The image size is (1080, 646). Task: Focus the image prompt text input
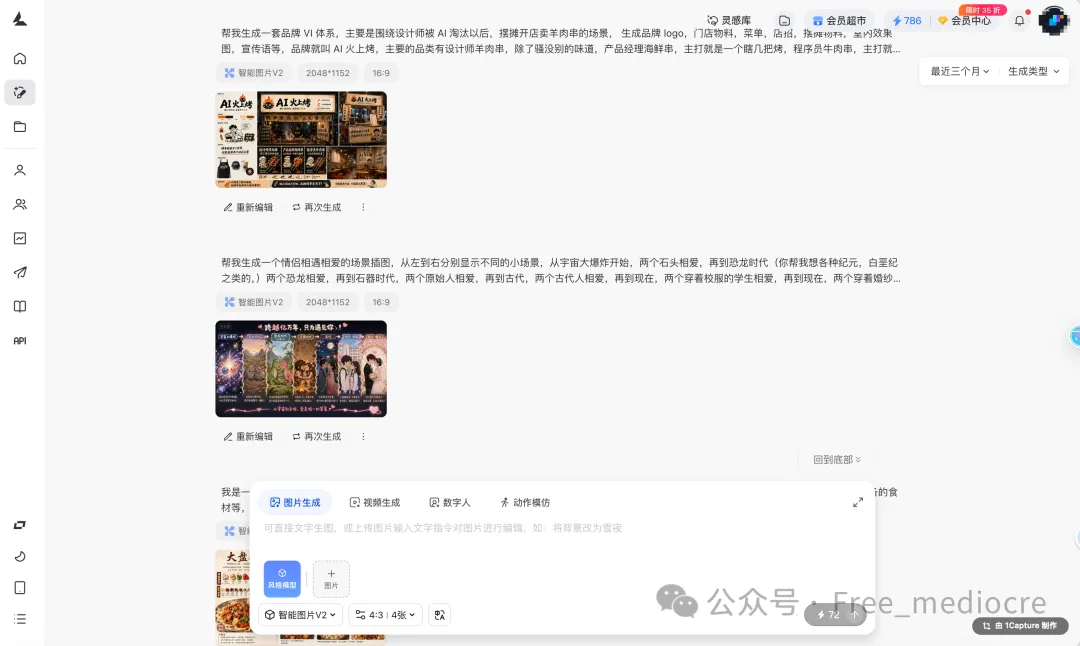tap(561, 528)
